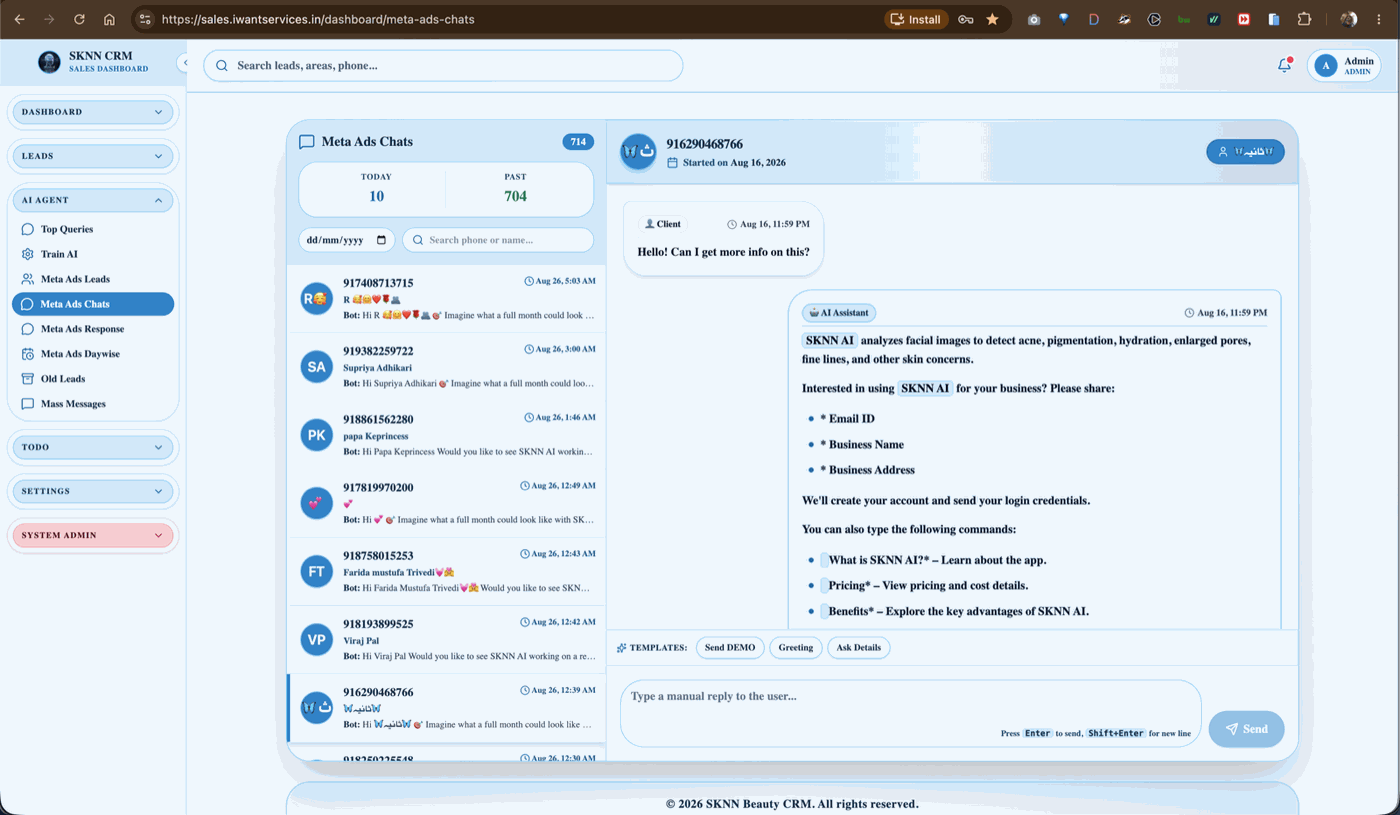Go to browser home page

(109, 19)
